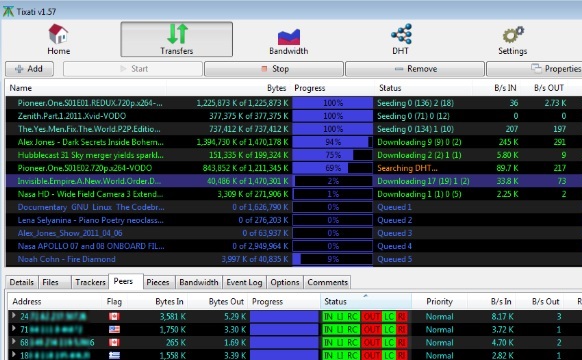Sort transfers by B/s IN column

pyautogui.click(x=496, y=88)
